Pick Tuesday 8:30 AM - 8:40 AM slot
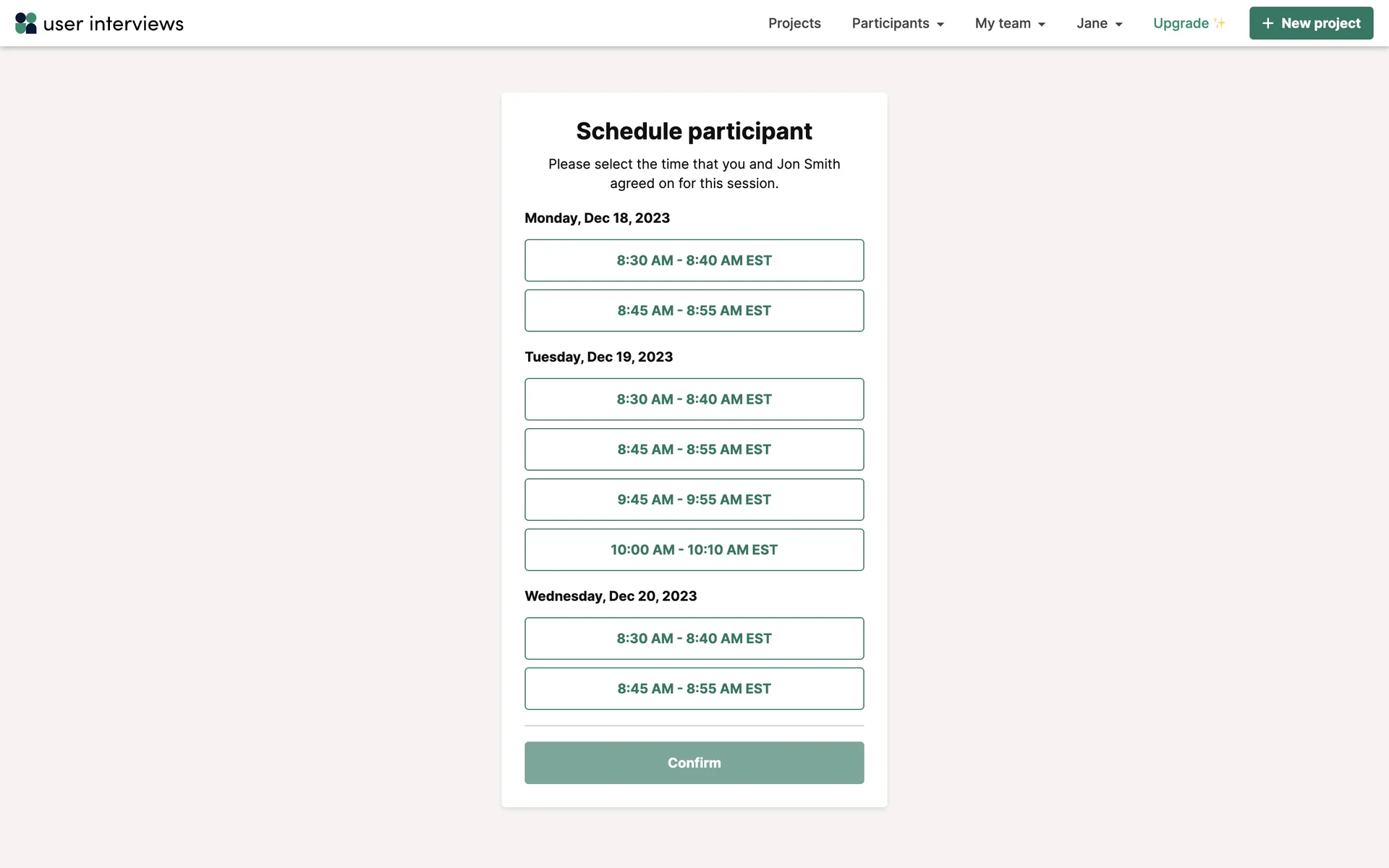 tap(694, 399)
